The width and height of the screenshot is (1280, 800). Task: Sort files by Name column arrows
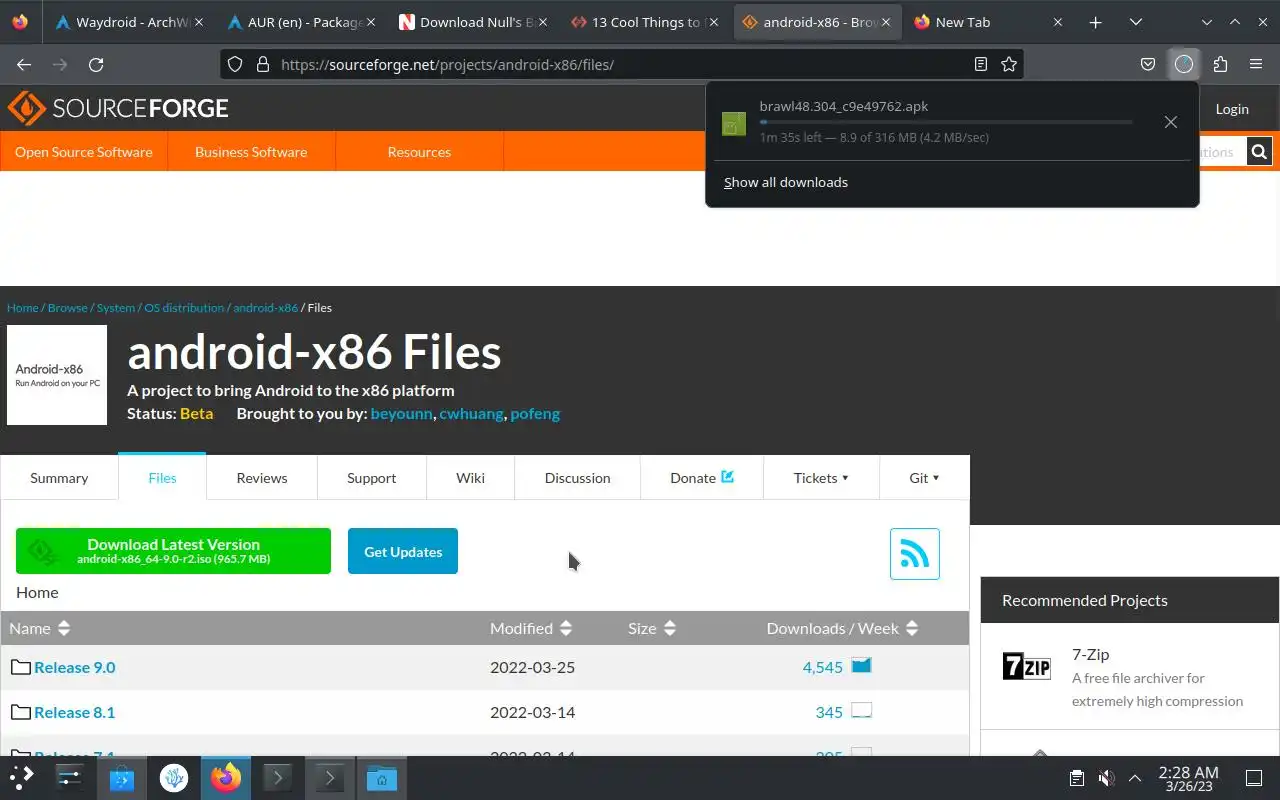(64, 628)
